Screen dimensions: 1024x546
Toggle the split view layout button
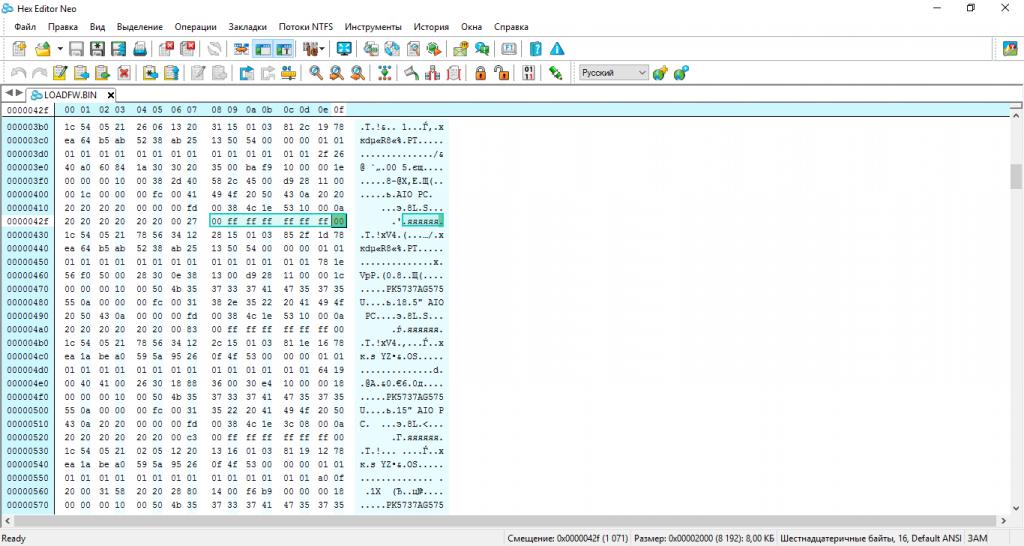(x=284, y=49)
